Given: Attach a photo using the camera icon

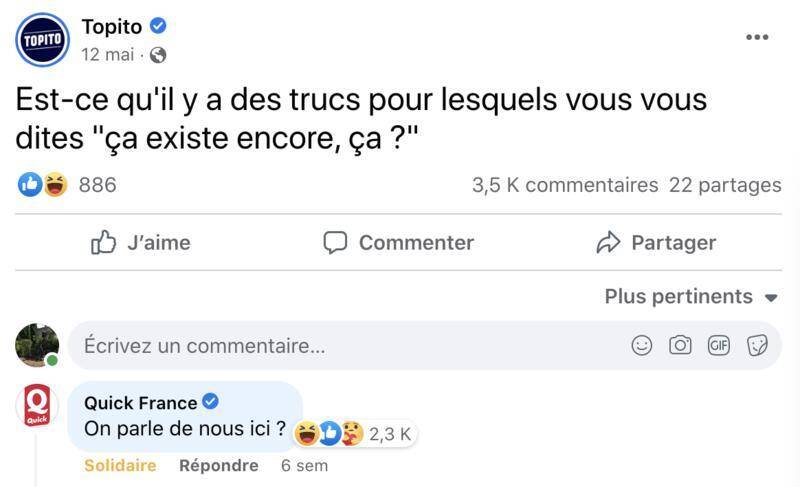Looking at the screenshot, I should pyautogui.click(x=680, y=345).
